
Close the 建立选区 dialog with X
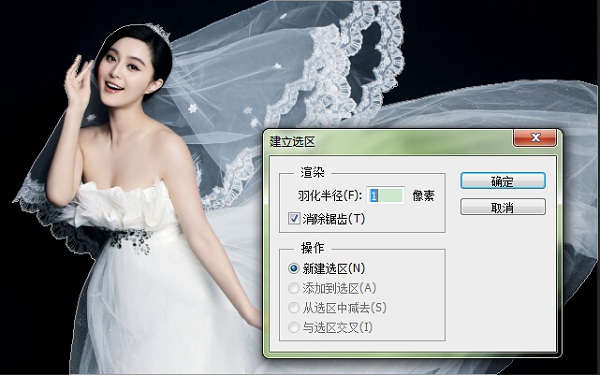535,138
